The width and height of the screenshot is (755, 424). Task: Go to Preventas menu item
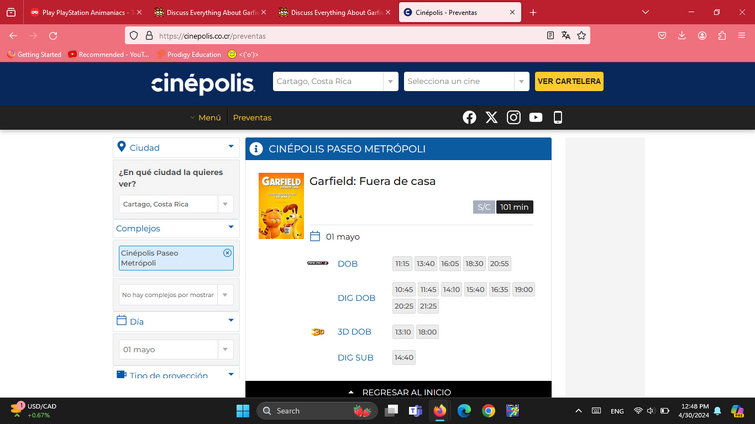point(252,117)
